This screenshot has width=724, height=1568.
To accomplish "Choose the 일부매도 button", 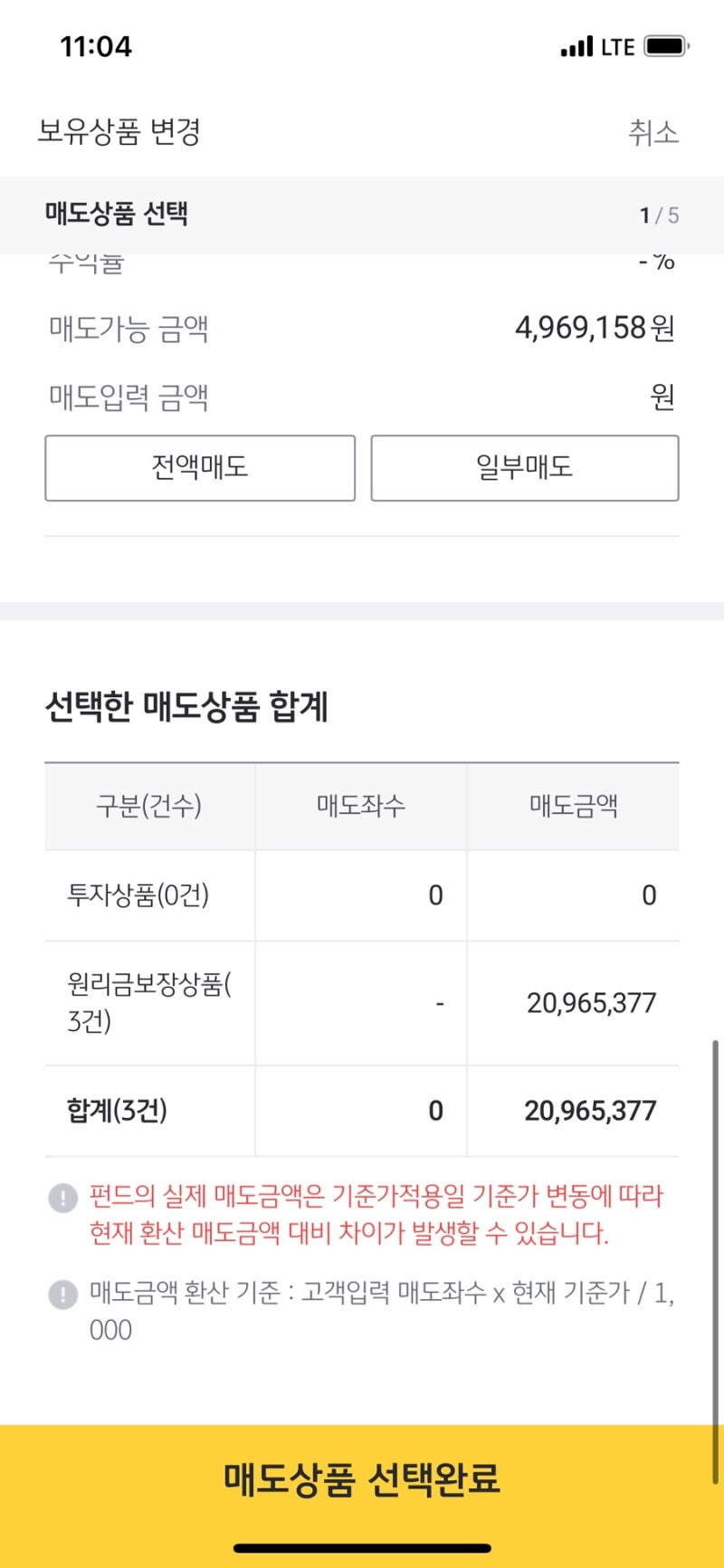I will click(x=524, y=468).
